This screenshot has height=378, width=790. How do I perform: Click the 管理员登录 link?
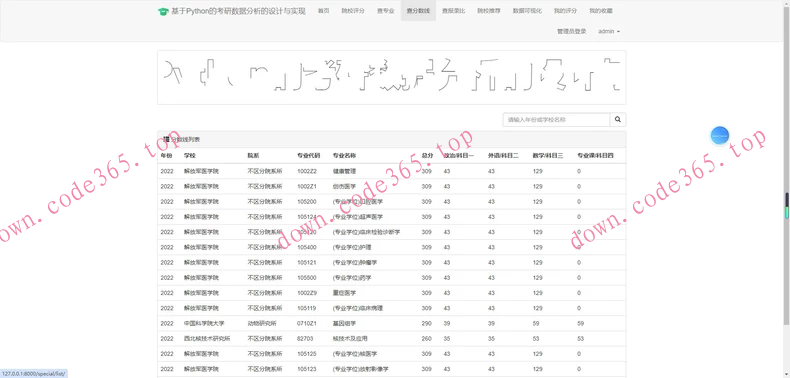click(571, 31)
